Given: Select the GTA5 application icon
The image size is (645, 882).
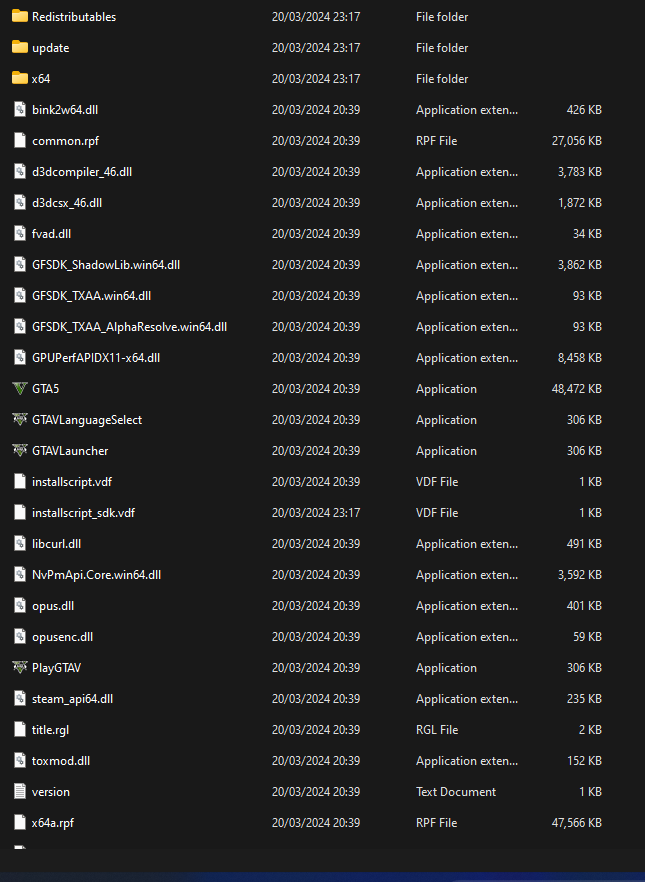Looking at the screenshot, I should pos(20,389).
